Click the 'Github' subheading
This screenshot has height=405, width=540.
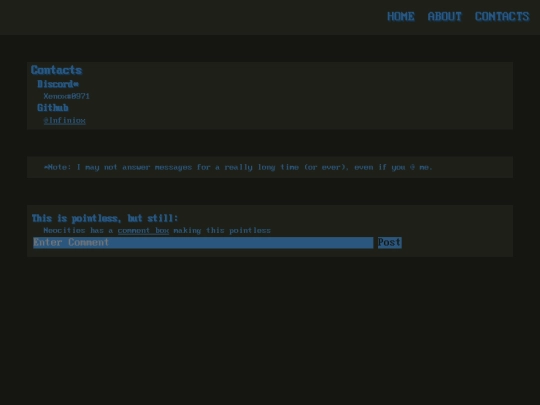[x=53, y=108]
